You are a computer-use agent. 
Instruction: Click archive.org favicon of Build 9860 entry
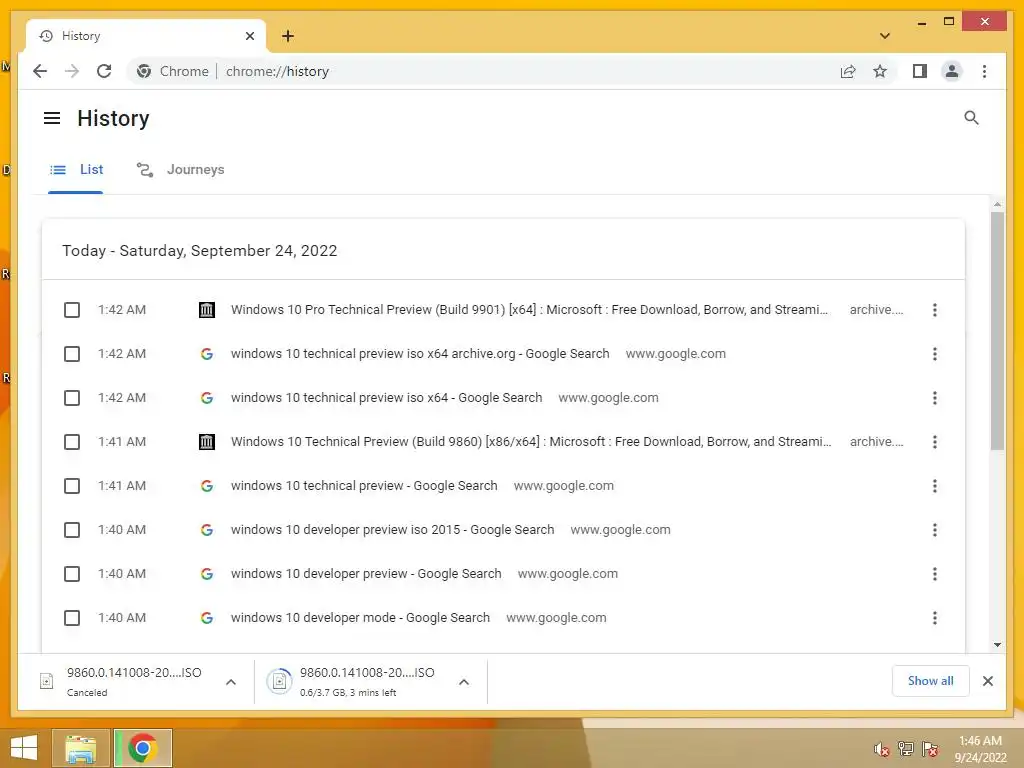206,442
